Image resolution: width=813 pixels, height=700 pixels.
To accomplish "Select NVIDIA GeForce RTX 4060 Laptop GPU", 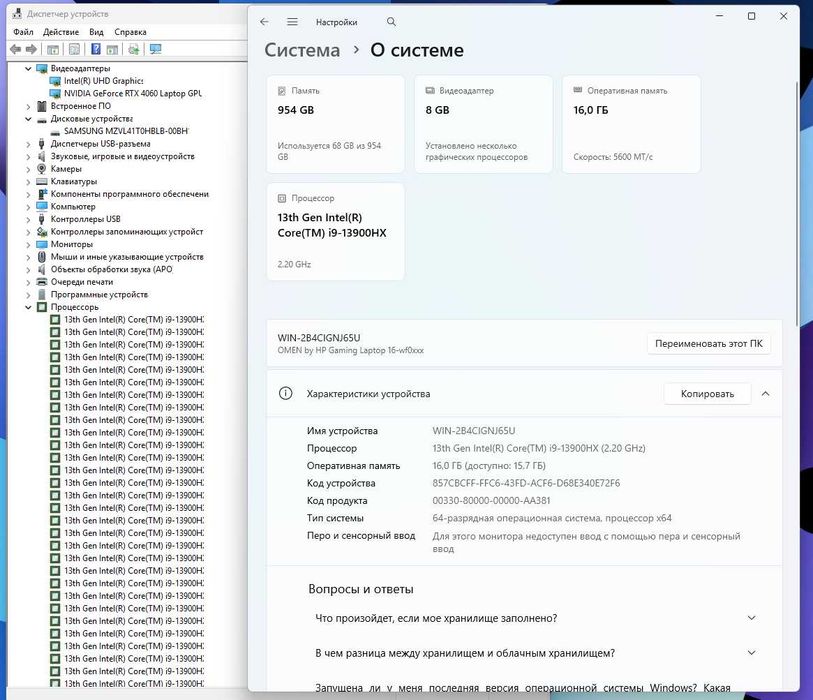I will point(133,93).
